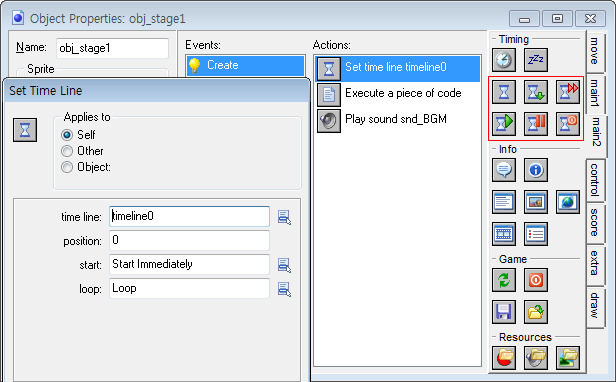616x382 pixels.
Task: Select the Splash Video film action icon
Action: 504,234
